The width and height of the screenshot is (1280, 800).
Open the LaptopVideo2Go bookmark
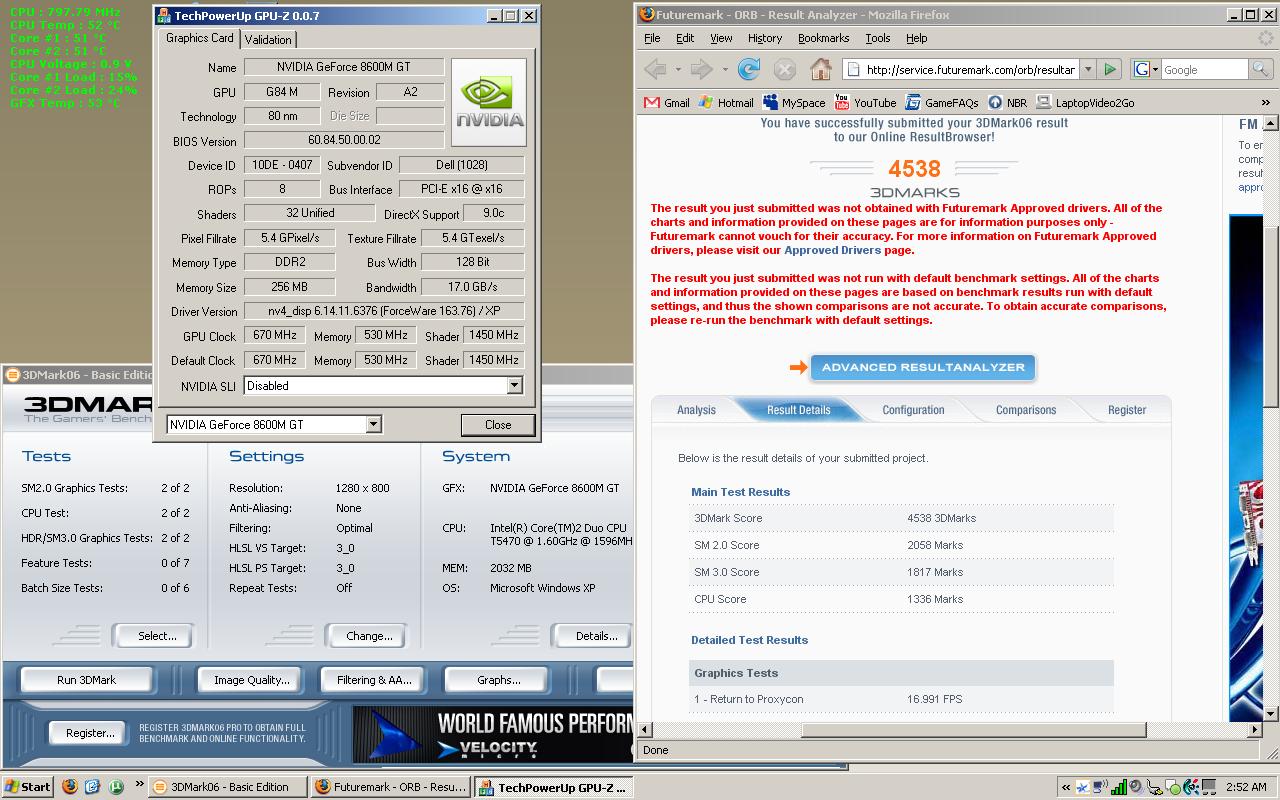click(1085, 102)
